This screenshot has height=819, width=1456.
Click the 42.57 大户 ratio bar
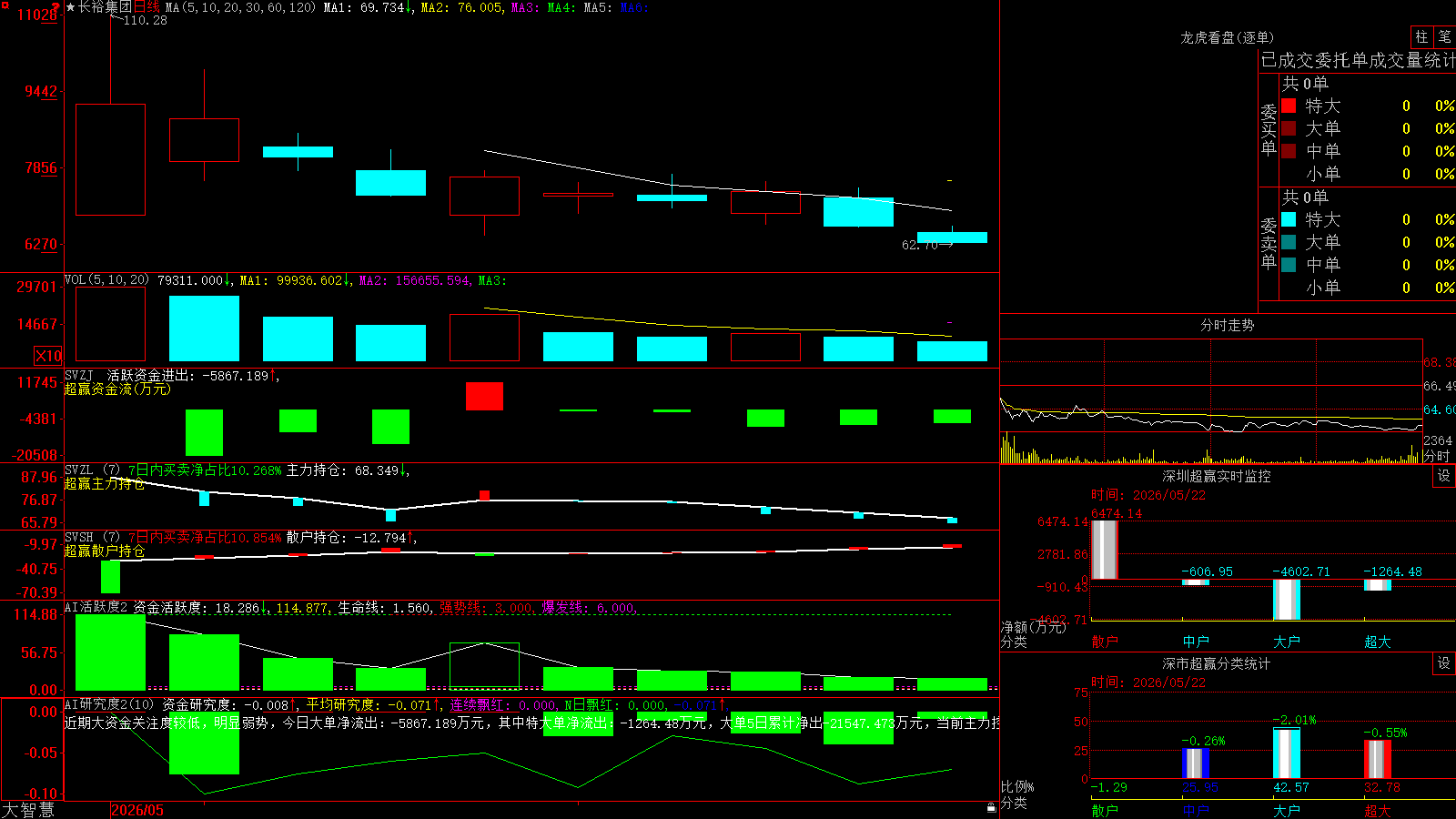(1287, 753)
